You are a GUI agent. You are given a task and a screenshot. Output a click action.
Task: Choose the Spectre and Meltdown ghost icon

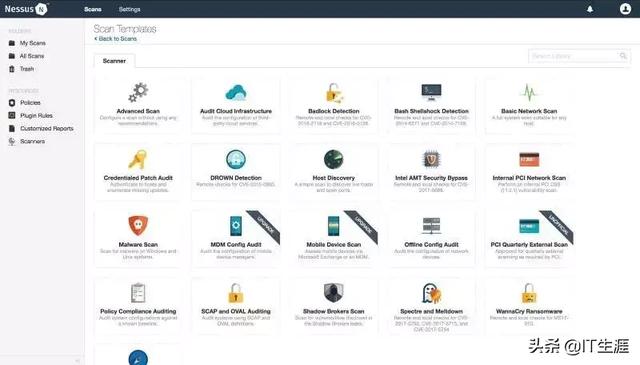click(x=431, y=293)
